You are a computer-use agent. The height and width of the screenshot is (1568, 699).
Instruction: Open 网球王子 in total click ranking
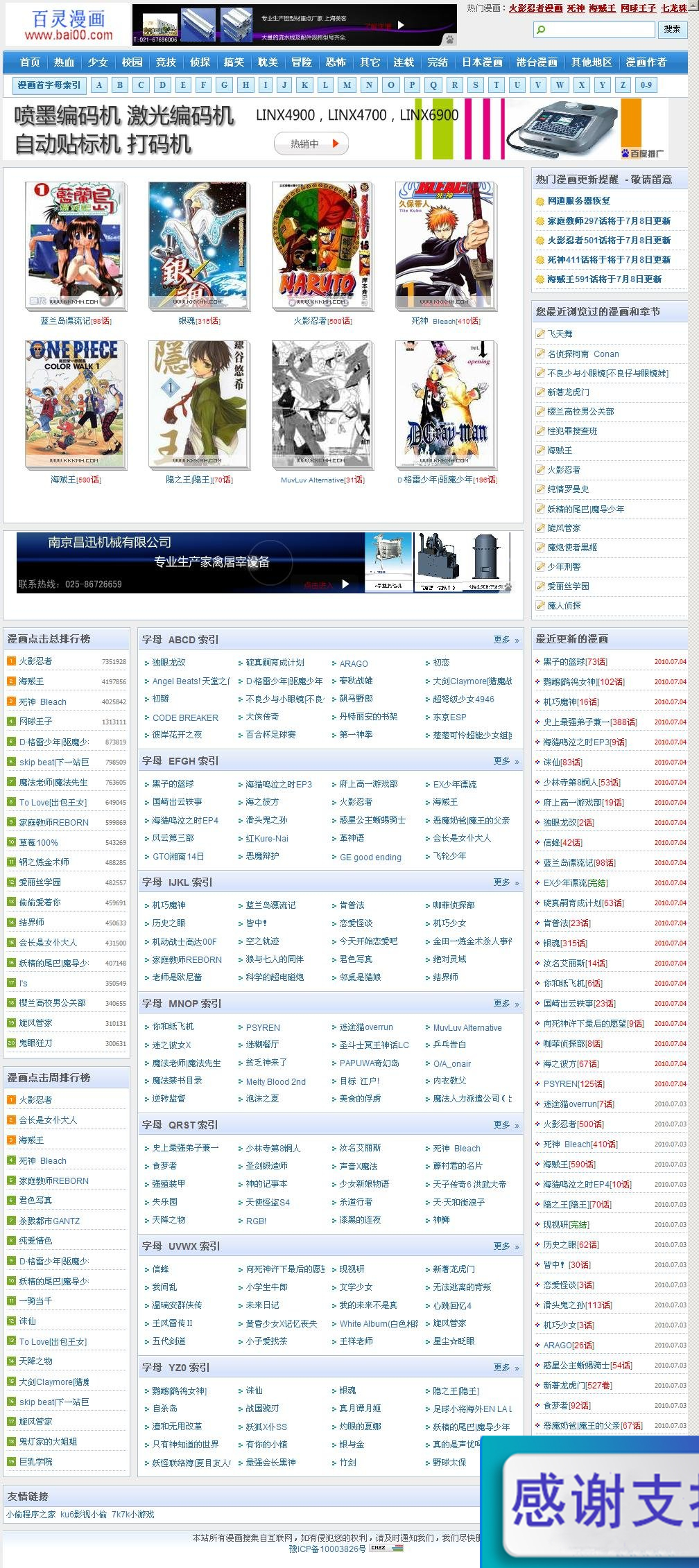[35, 721]
